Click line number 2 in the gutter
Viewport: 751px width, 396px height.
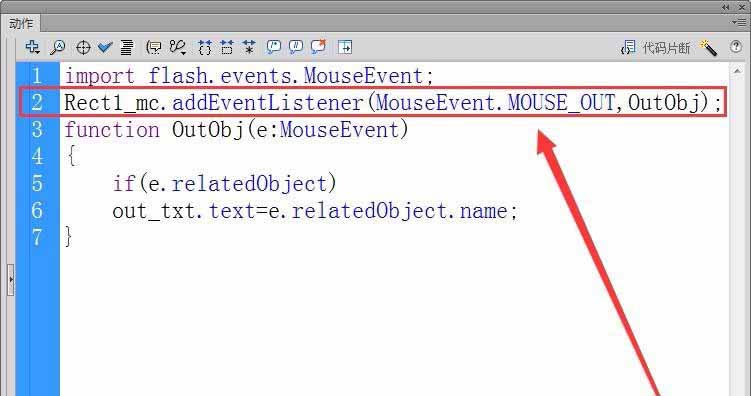pyautogui.click(x=37, y=102)
